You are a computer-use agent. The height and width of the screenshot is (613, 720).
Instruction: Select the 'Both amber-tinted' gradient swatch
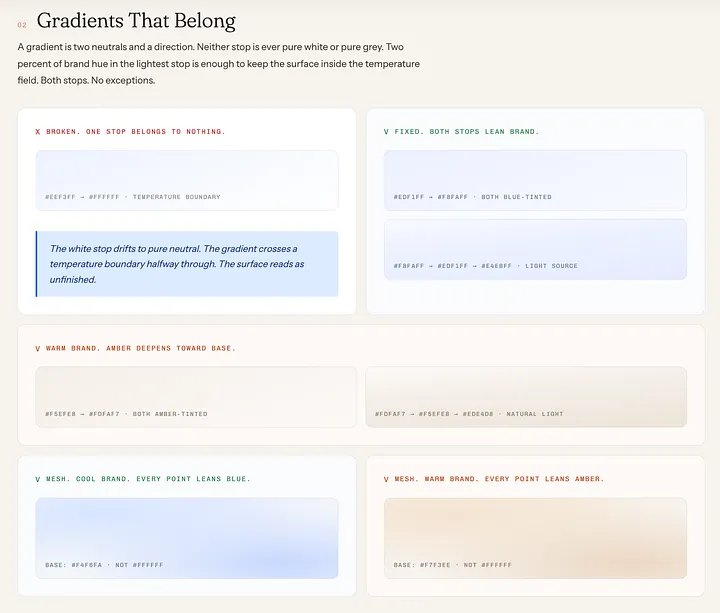[196, 397]
